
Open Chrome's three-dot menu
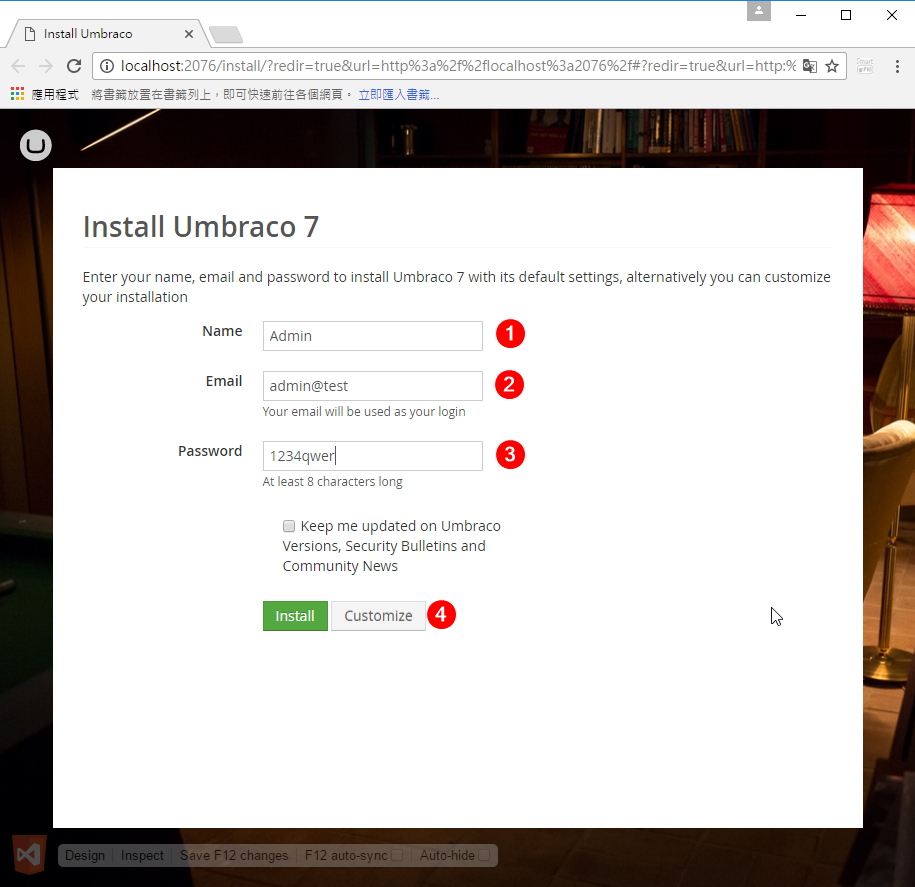point(897,66)
